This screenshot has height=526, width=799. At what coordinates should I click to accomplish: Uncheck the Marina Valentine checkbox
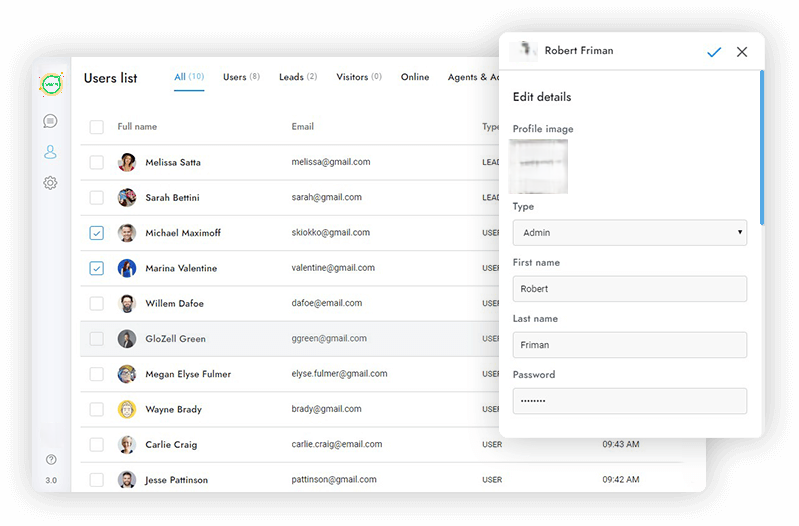[x=97, y=268]
